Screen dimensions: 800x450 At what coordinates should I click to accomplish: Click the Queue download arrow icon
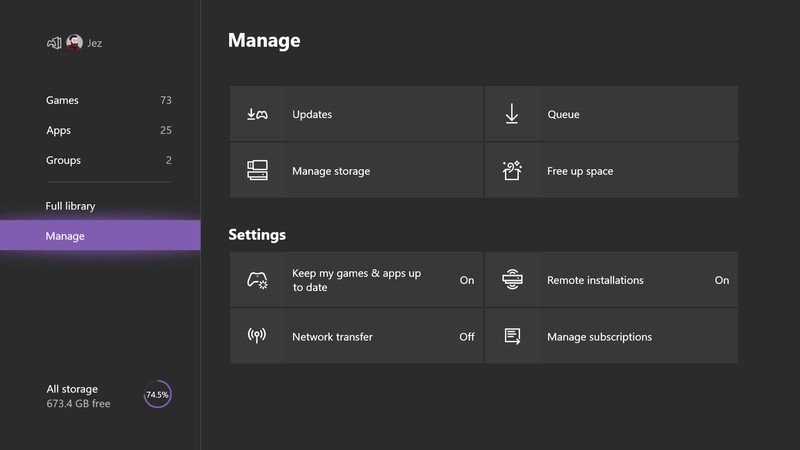click(x=511, y=114)
